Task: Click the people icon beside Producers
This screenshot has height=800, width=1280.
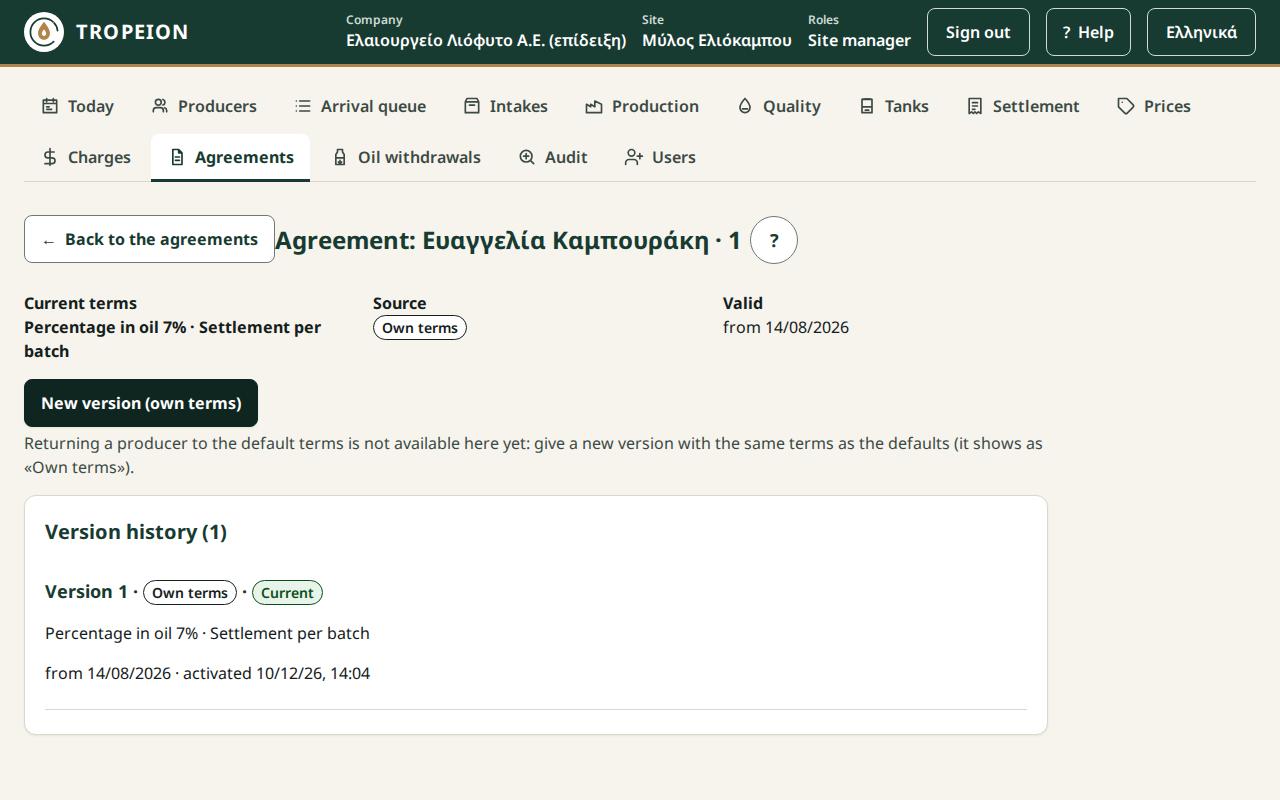Action: click(160, 106)
